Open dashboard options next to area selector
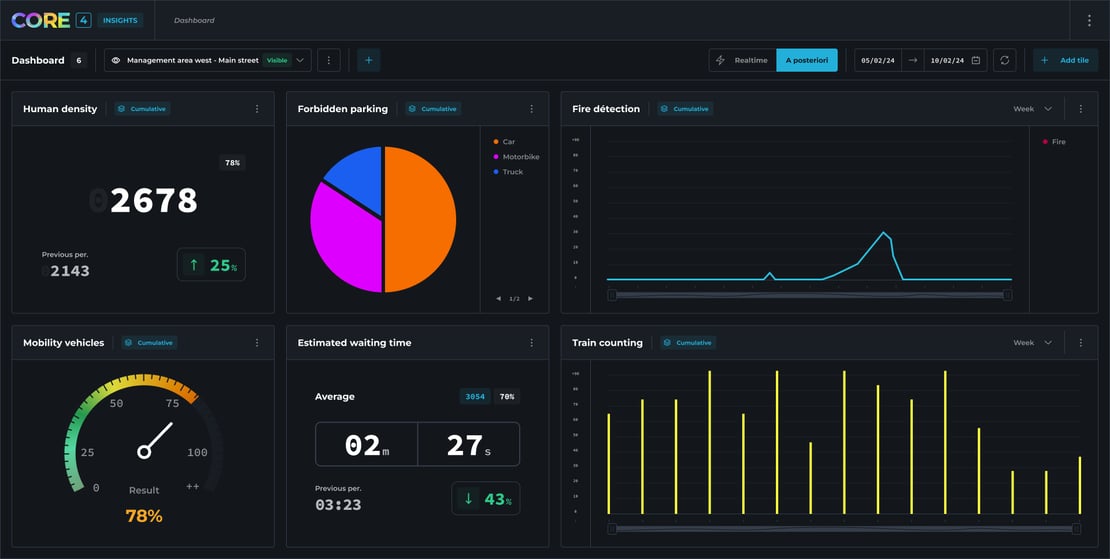Screen dimensions: 1110x559 coord(328,60)
